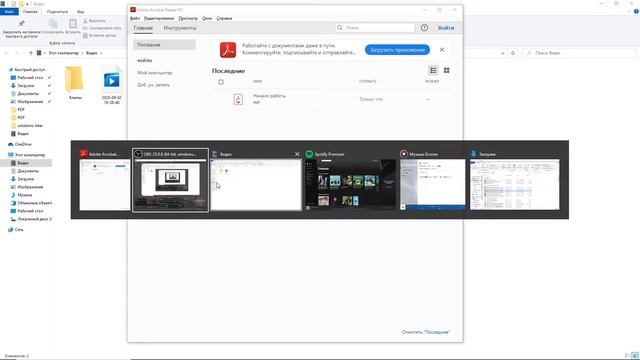Select OneDrive in the navigation pane
Screen dimensions: 640x360
pyautogui.click(x=20, y=144)
